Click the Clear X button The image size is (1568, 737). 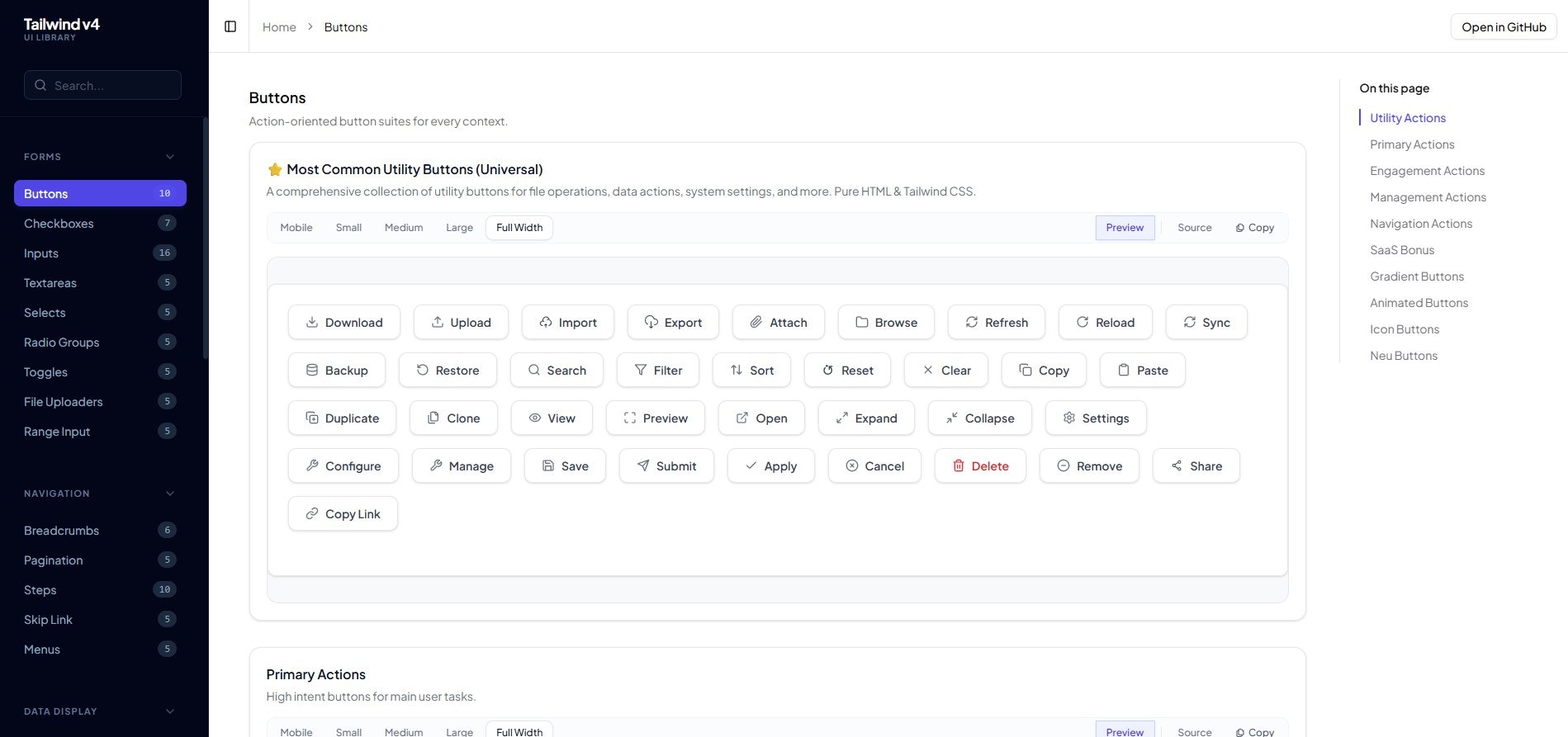946,370
